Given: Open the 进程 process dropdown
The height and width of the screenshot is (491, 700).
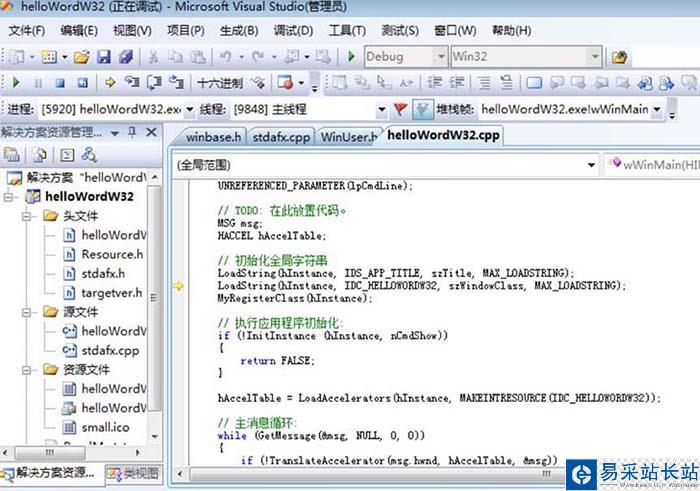Looking at the screenshot, I should pos(189,109).
